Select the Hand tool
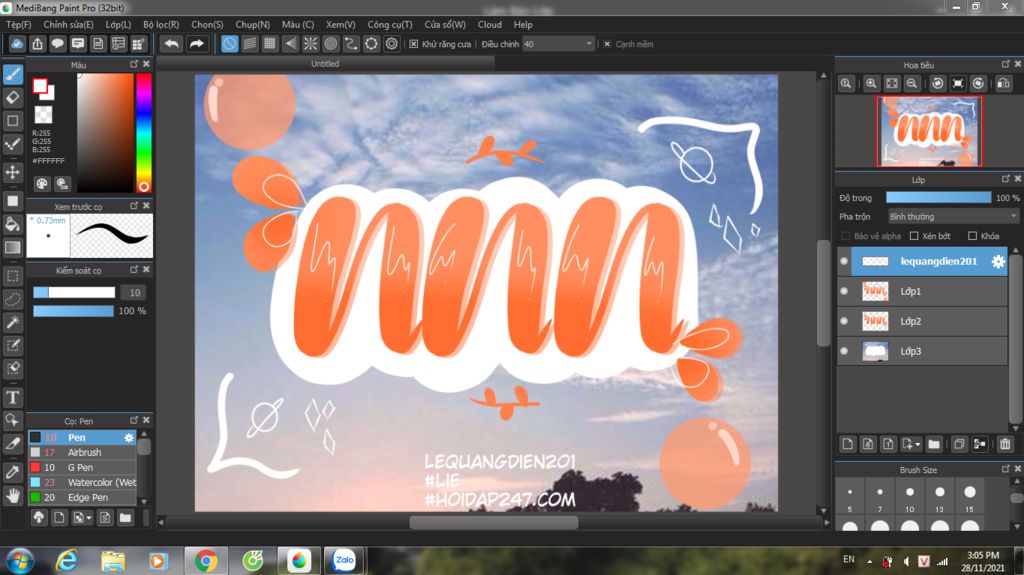1024x575 pixels. pos(12,495)
